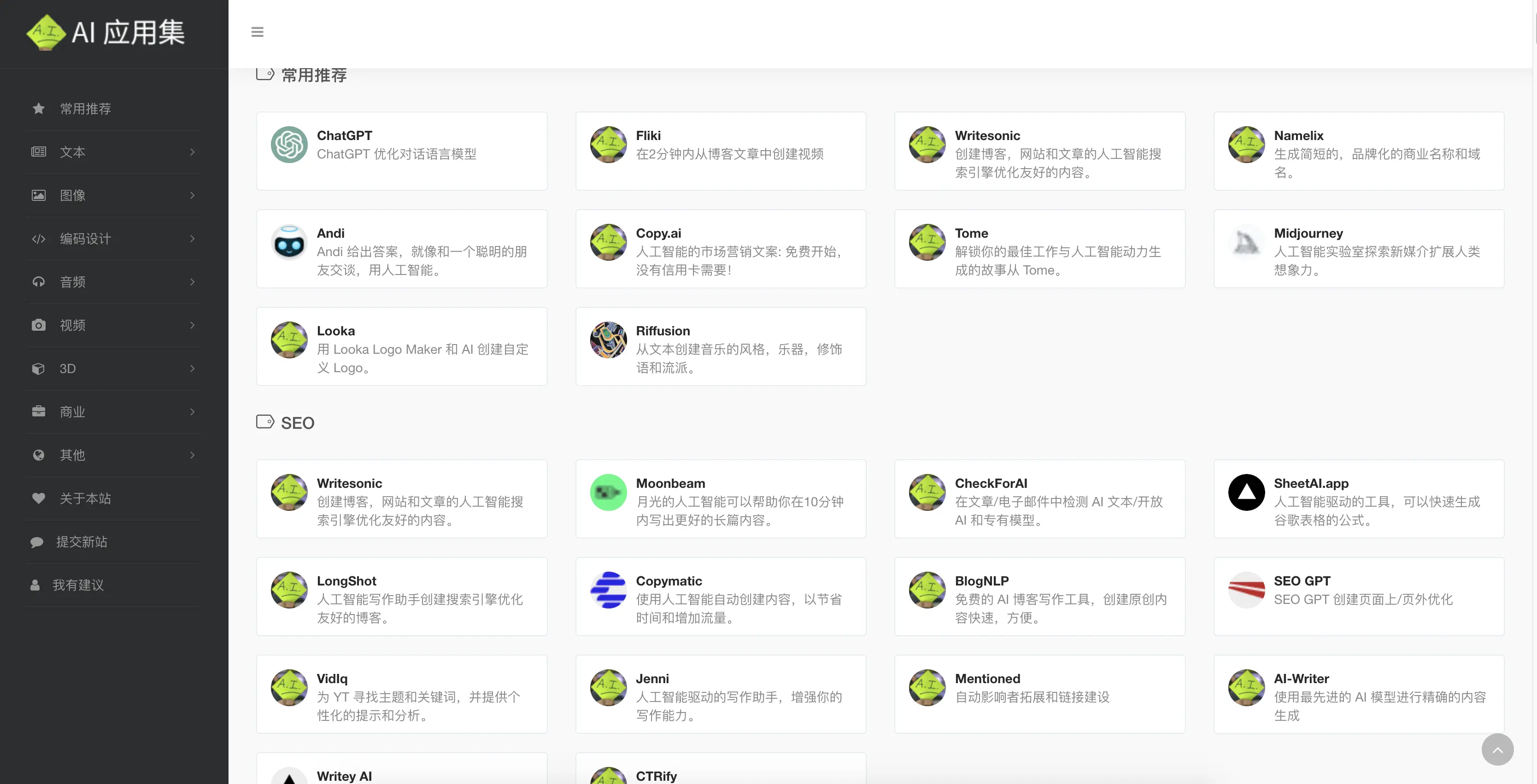Select 常用推荐 in the sidebar

85,109
